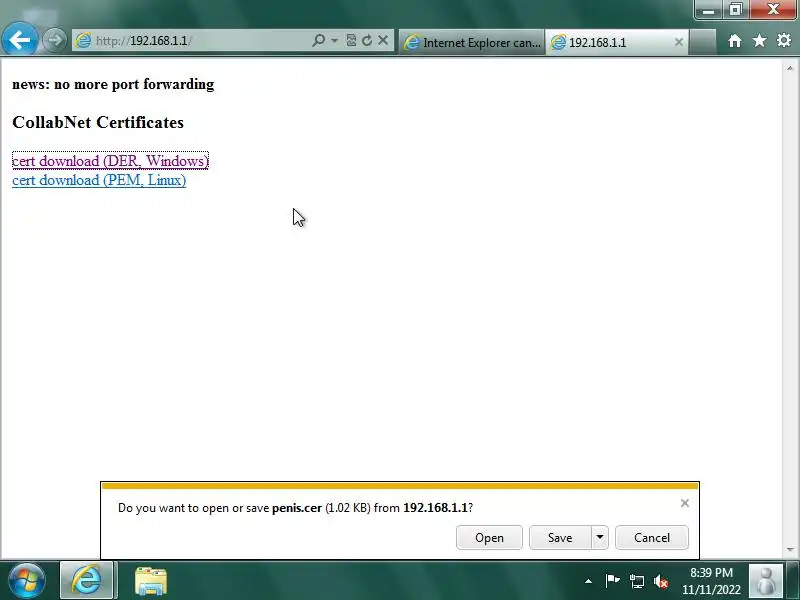Open a new blank tab
This screenshot has width=800, height=600.
coord(702,42)
